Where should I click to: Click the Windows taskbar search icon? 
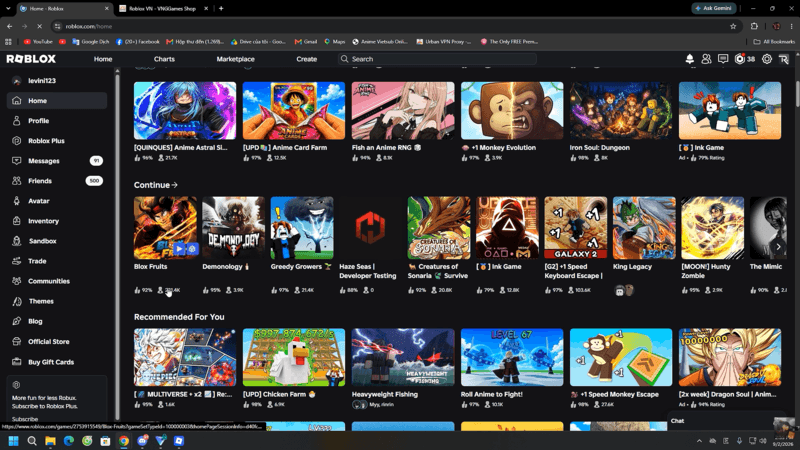pyautogui.click(x=32, y=441)
